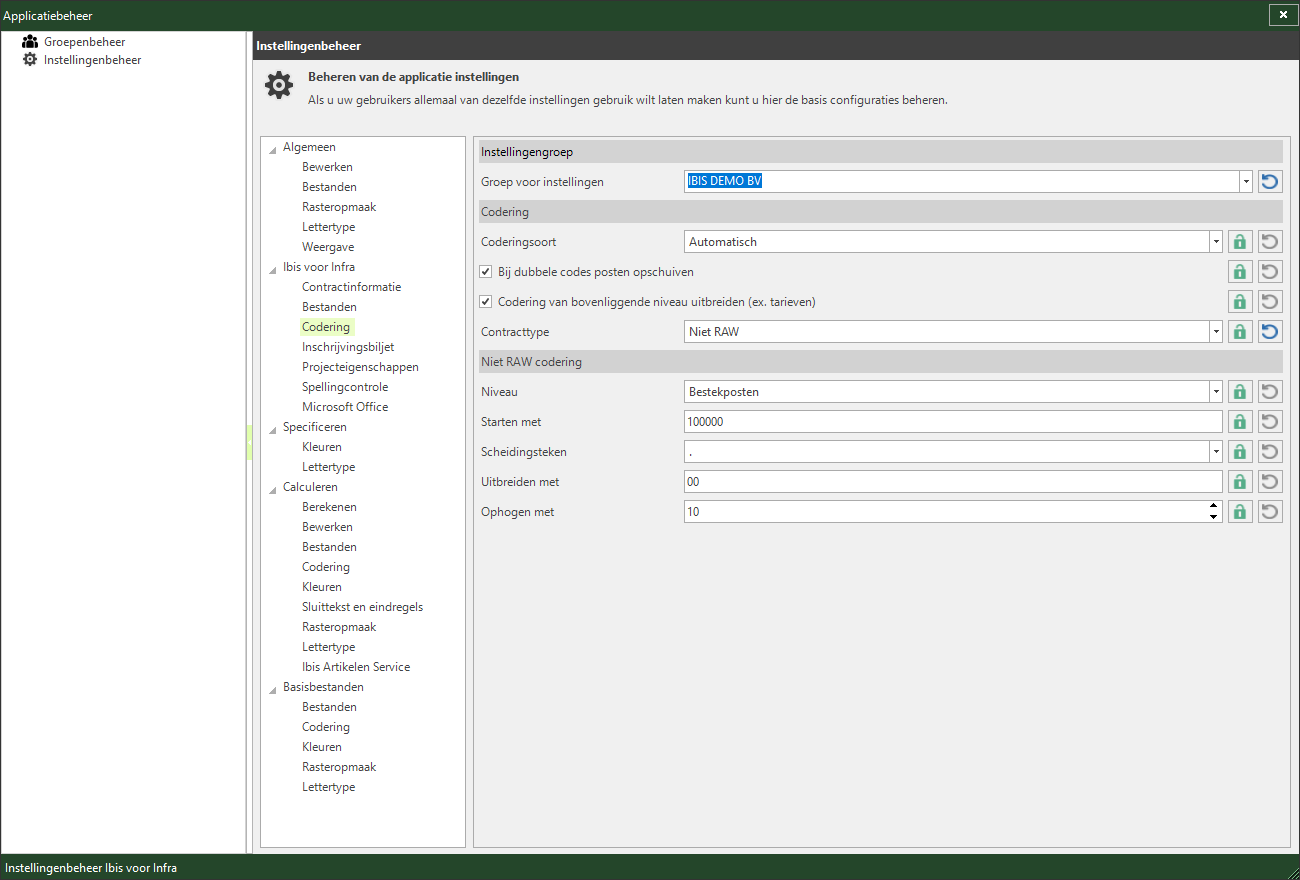Click lock icon for Uitbreiden met
The image size is (1300, 880).
(x=1240, y=482)
